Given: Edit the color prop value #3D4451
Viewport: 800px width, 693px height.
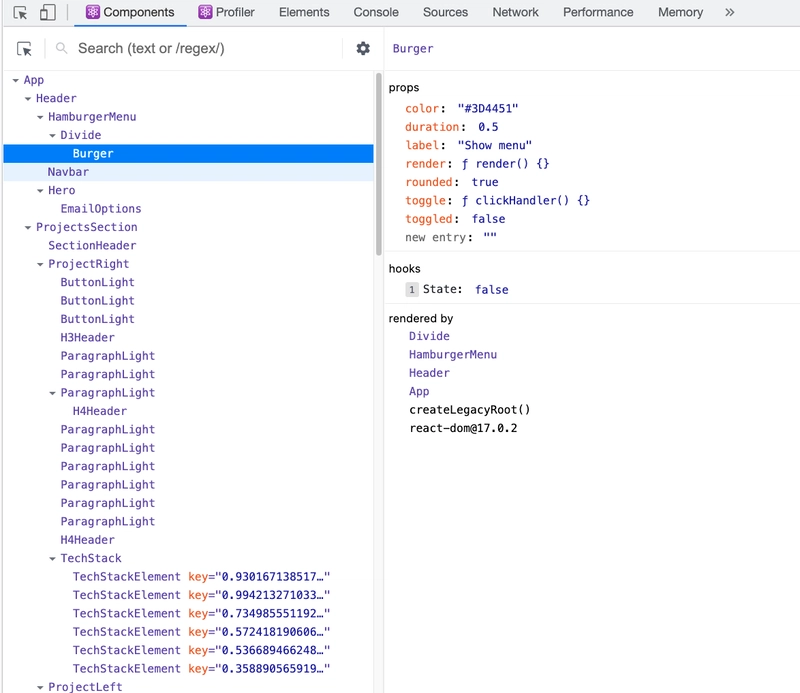Looking at the screenshot, I should pyautogui.click(x=488, y=109).
